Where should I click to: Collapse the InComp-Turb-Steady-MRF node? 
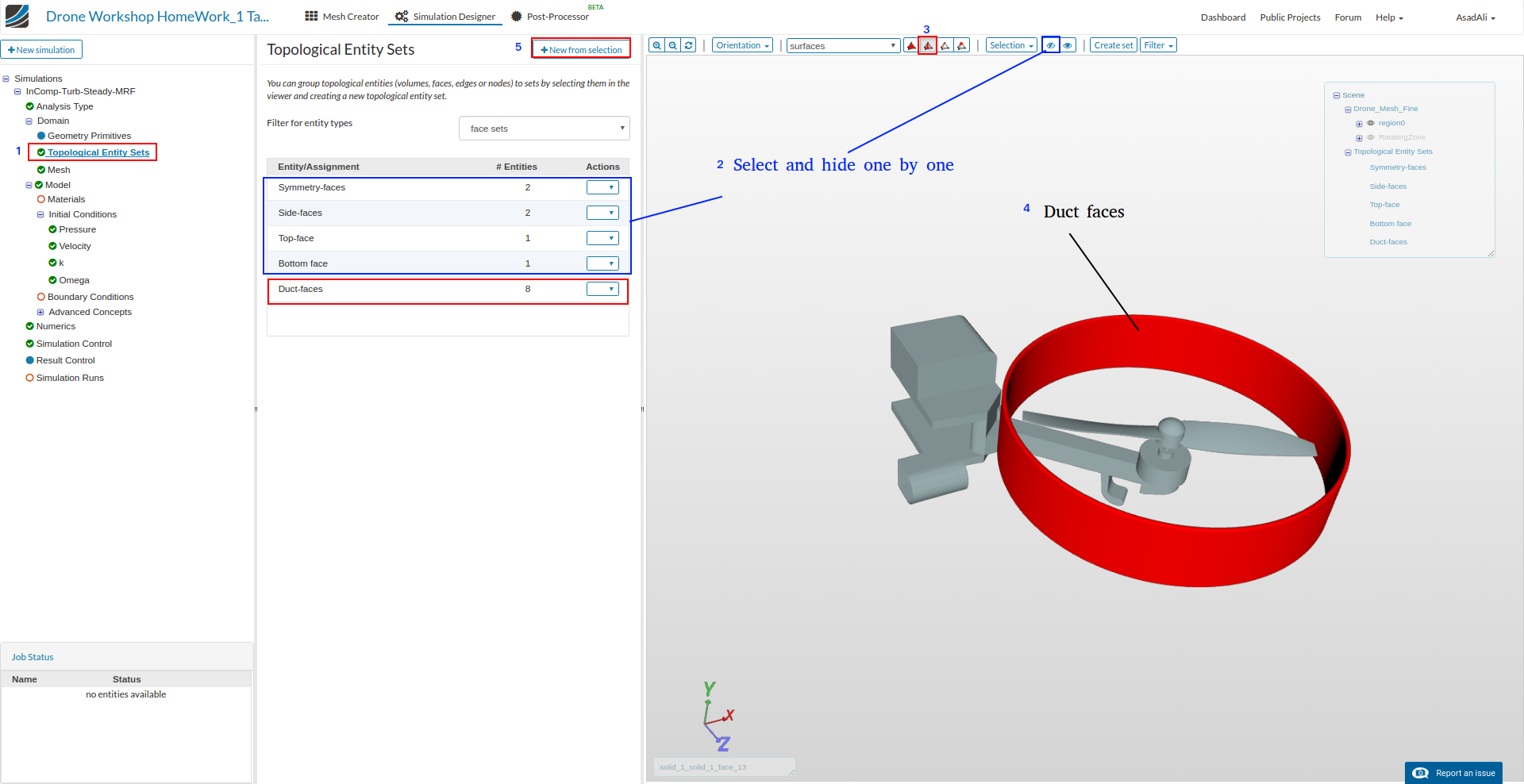17,91
